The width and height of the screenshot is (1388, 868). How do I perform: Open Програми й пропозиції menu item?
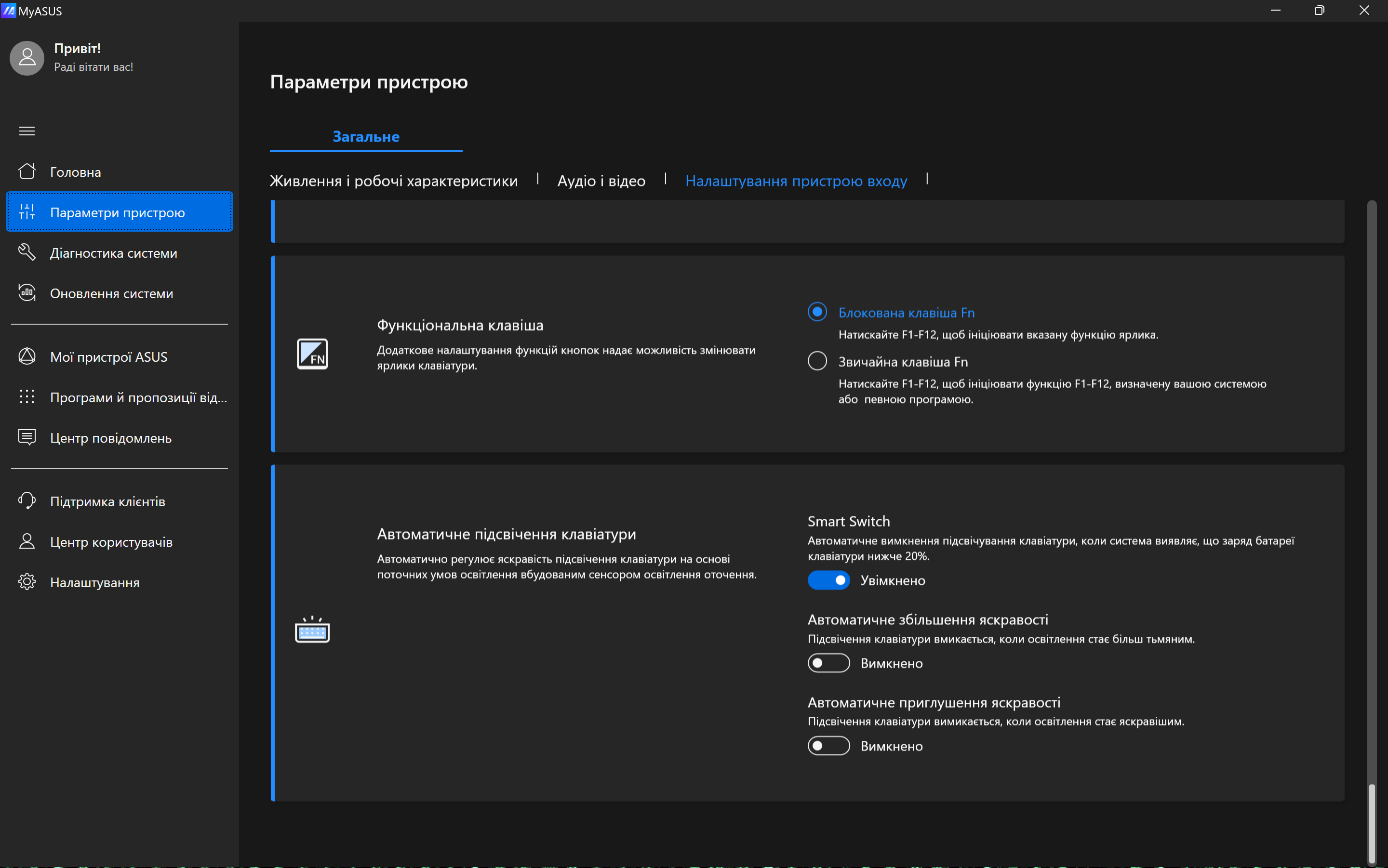click(x=138, y=397)
